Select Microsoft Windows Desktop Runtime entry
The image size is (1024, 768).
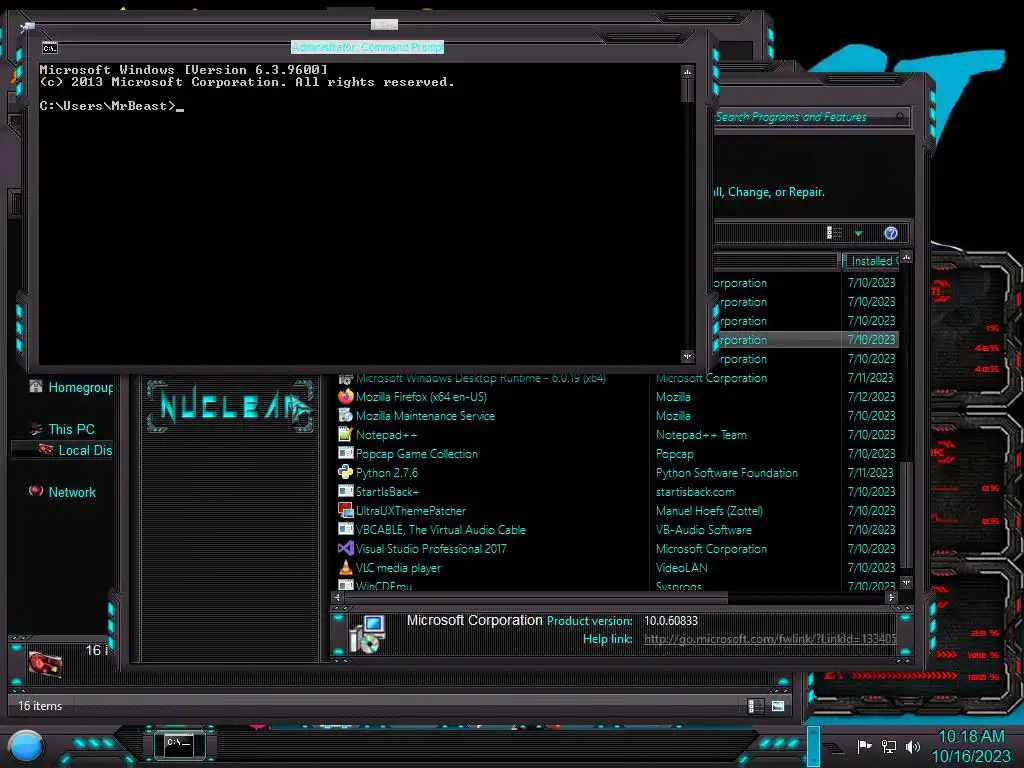[x=481, y=378]
